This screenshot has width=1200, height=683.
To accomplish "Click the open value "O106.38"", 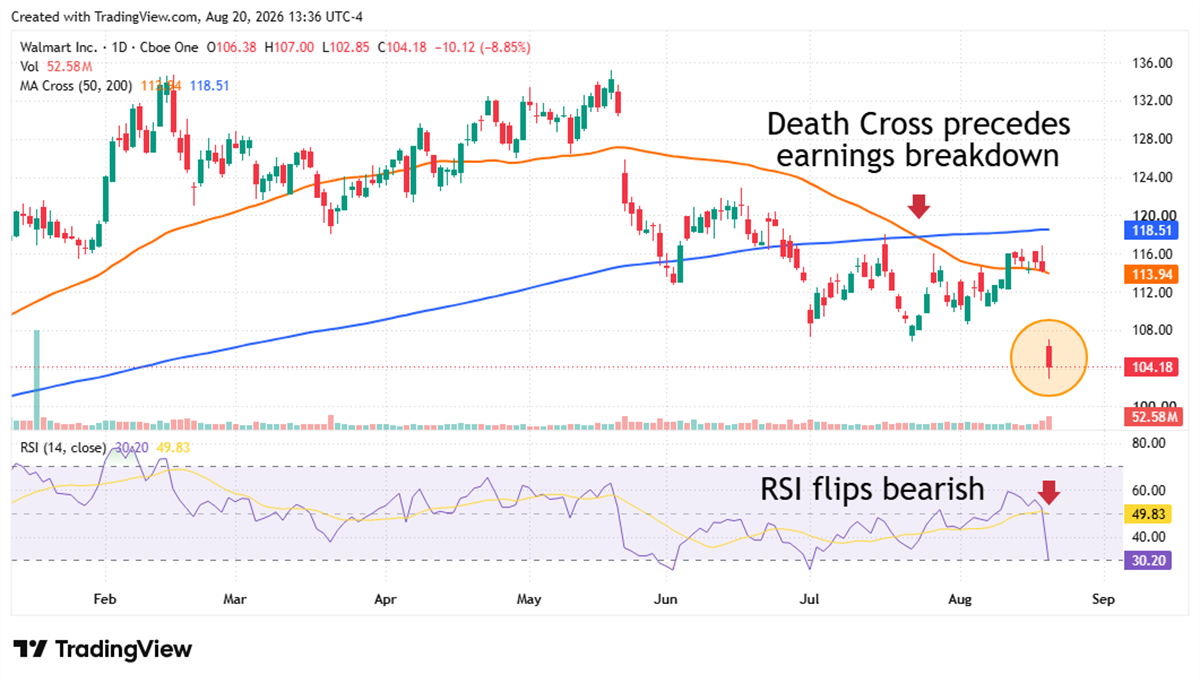I will pos(233,47).
